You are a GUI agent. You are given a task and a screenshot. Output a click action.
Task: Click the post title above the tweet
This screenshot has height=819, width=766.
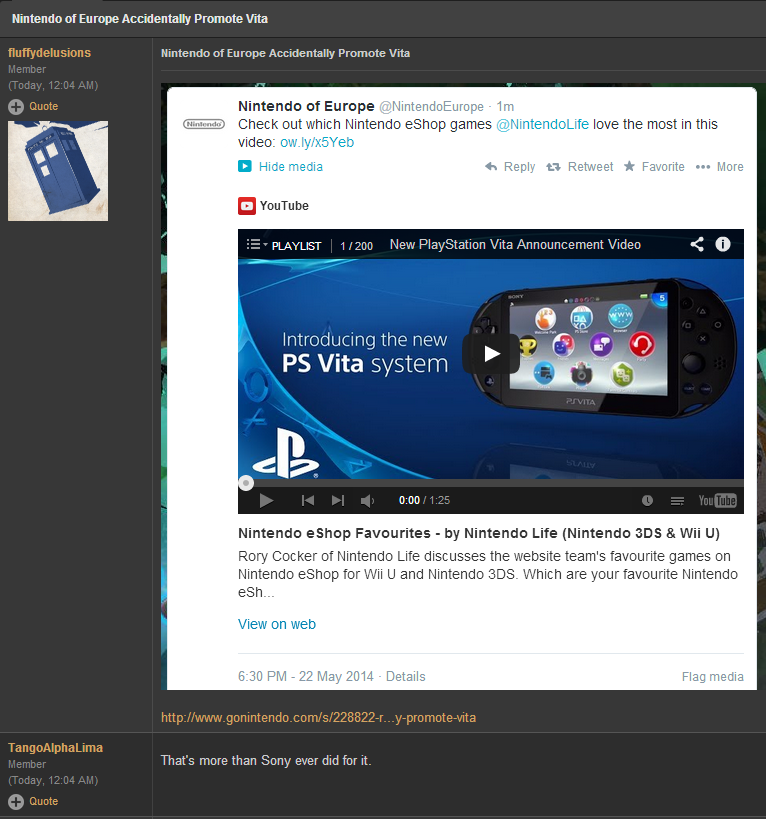point(286,53)
